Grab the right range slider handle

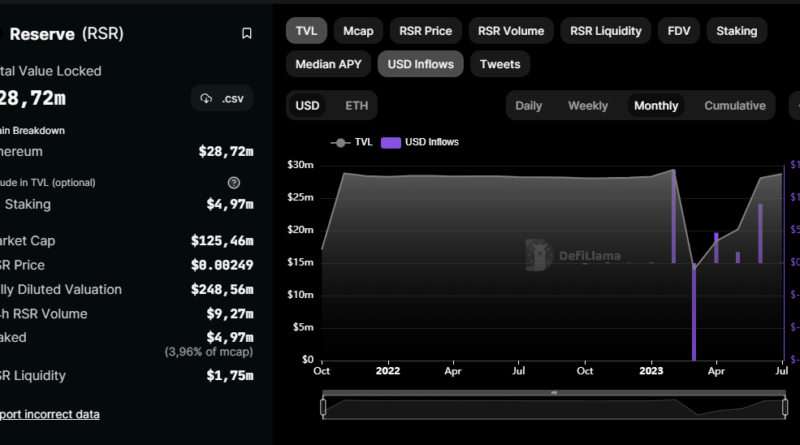784,407
